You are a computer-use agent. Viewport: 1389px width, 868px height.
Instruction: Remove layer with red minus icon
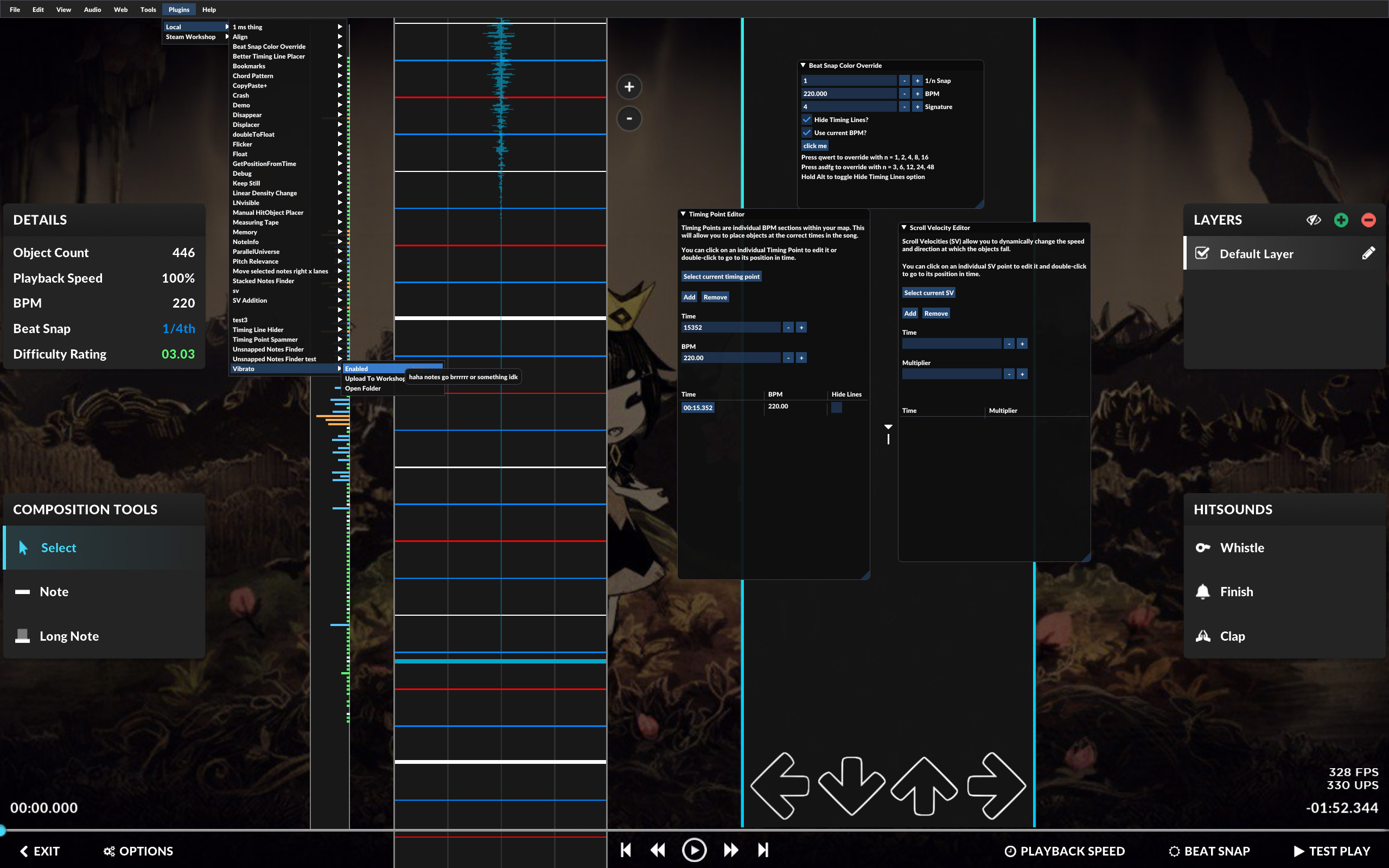coord(1368,220)
